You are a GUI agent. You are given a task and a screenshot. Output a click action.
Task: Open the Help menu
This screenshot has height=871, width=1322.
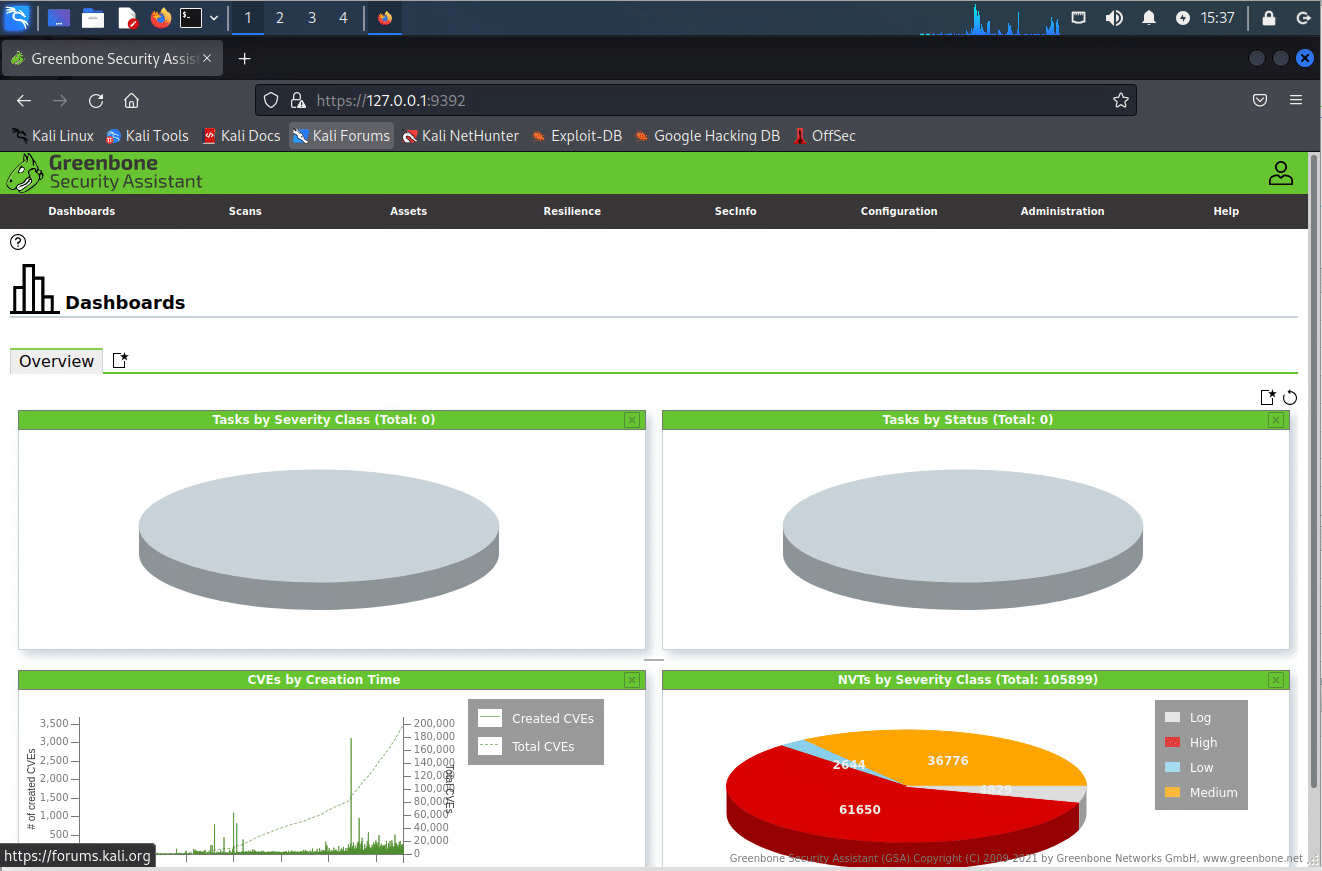[x=1226, y=211]
